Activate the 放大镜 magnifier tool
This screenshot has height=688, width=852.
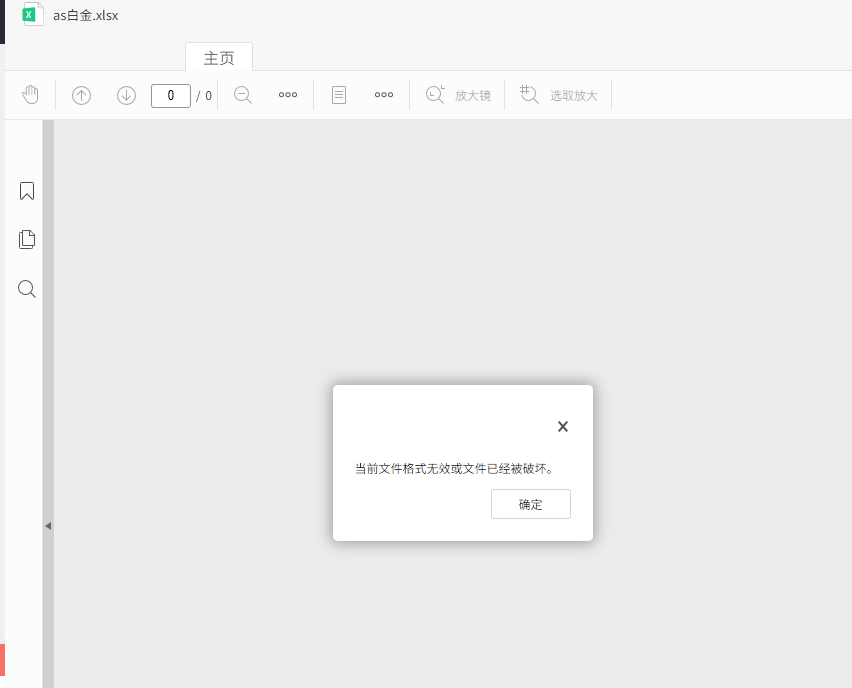[x=458, y=95]
